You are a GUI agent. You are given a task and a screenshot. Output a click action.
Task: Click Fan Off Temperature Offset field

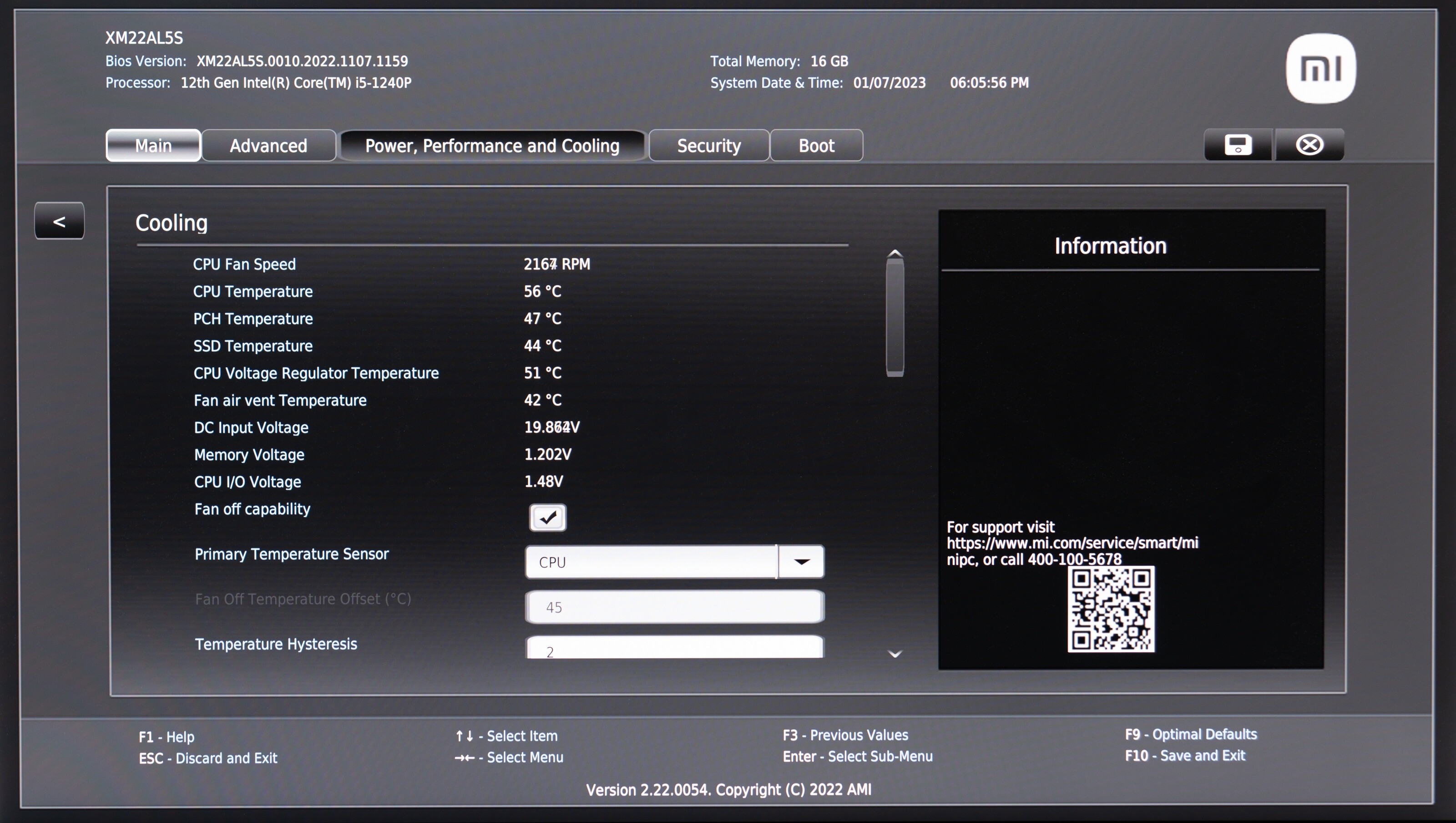pos(674,607)
